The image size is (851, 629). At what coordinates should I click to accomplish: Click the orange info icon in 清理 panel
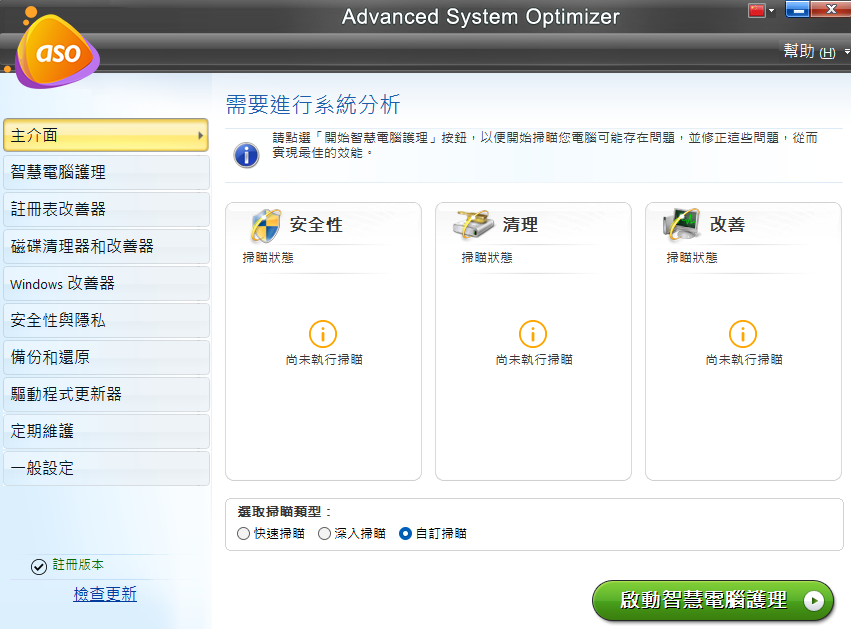[x=533, y=334]
